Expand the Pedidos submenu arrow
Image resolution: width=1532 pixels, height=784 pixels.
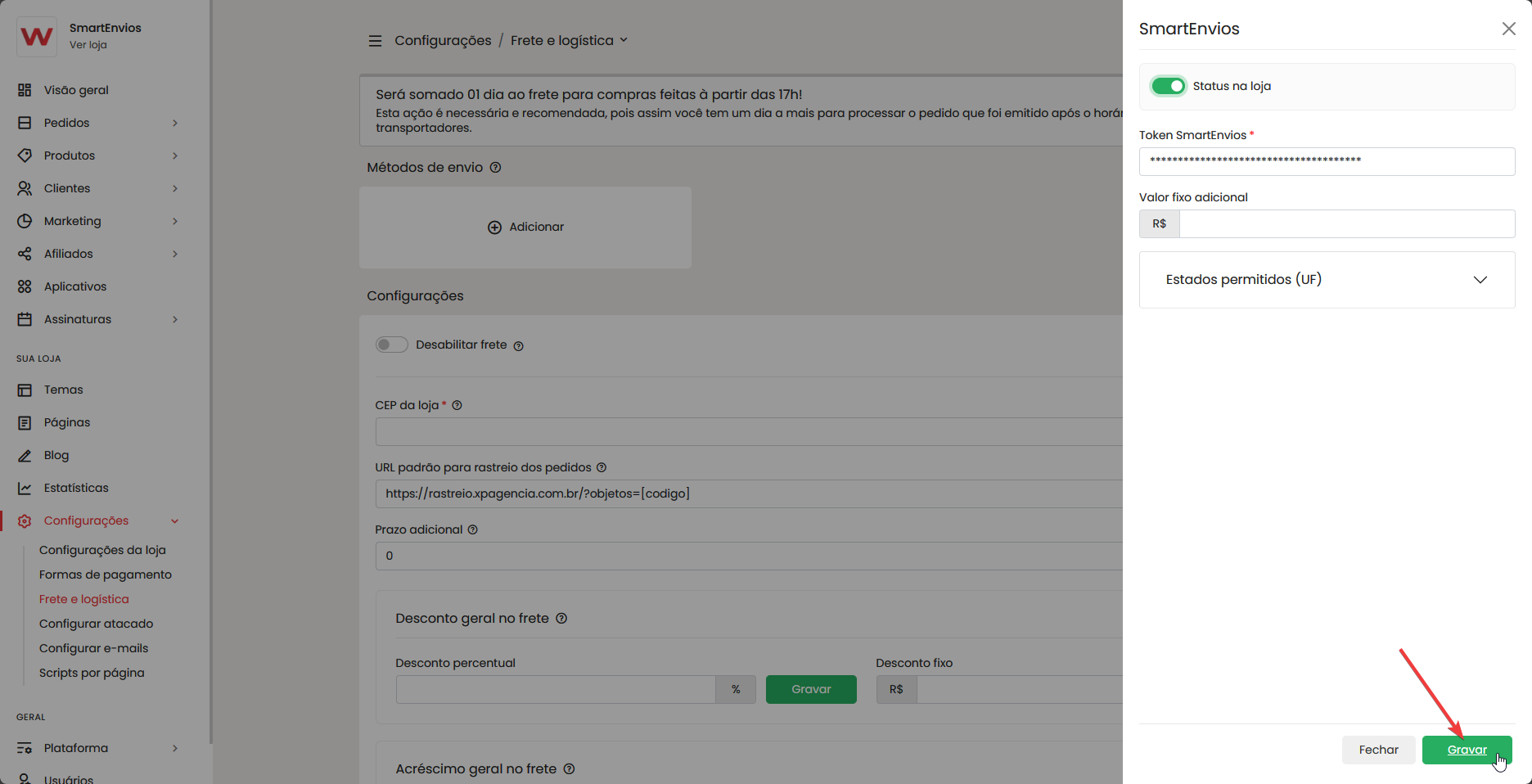[x=175, y=123]
